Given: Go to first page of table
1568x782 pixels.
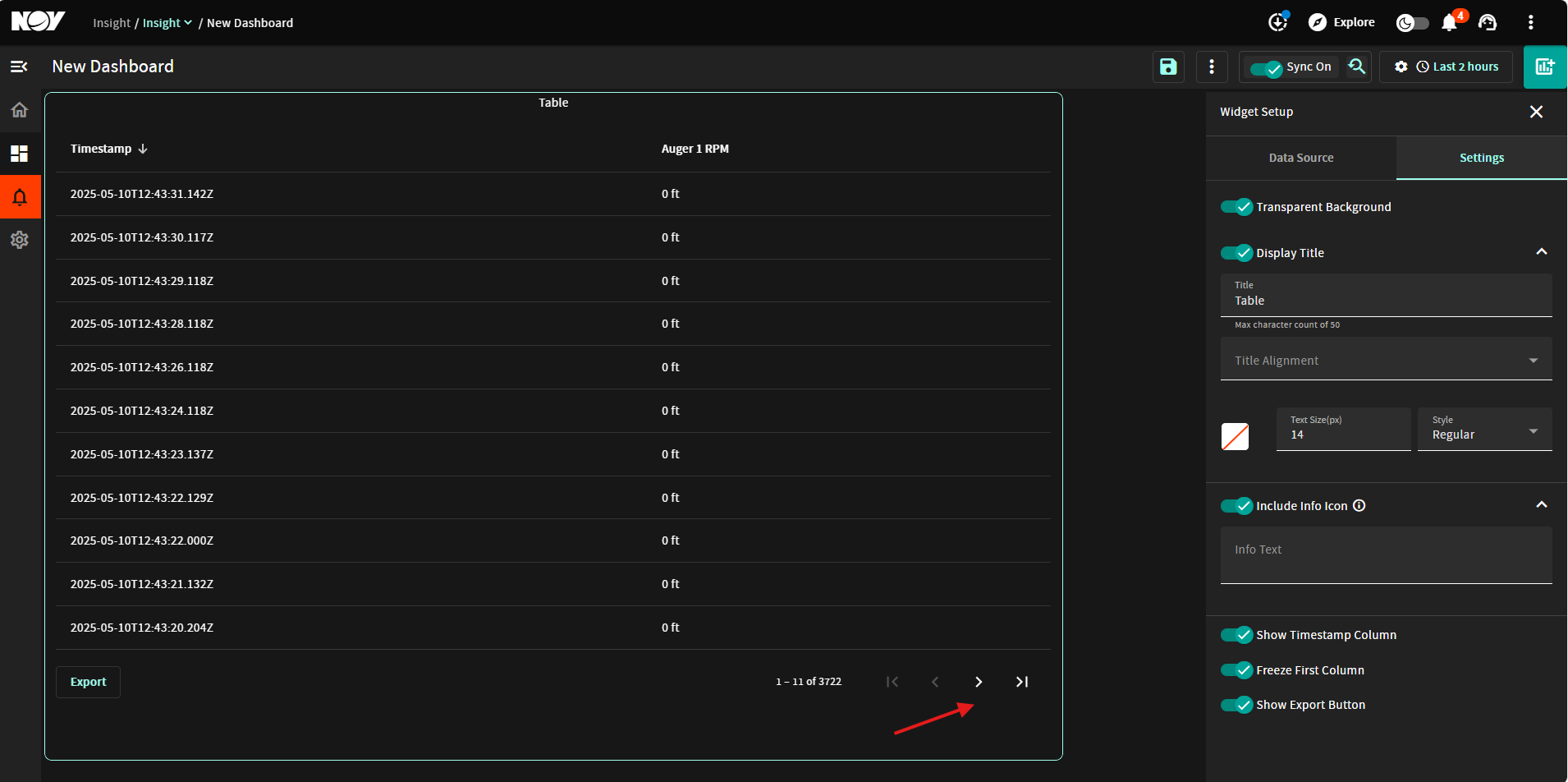Looking at the screenshot, I should (x=892, y=682).
